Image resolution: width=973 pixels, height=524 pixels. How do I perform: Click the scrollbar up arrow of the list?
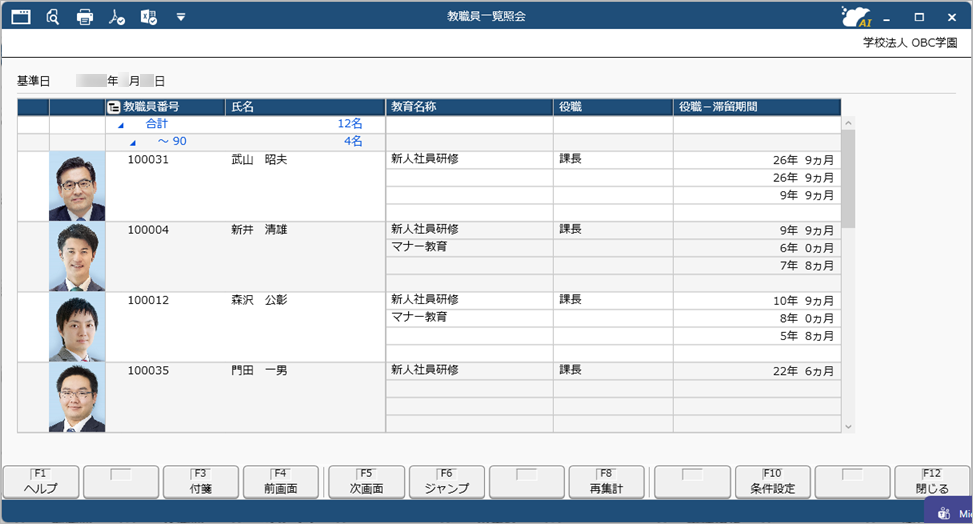click(x=848, y=123)
